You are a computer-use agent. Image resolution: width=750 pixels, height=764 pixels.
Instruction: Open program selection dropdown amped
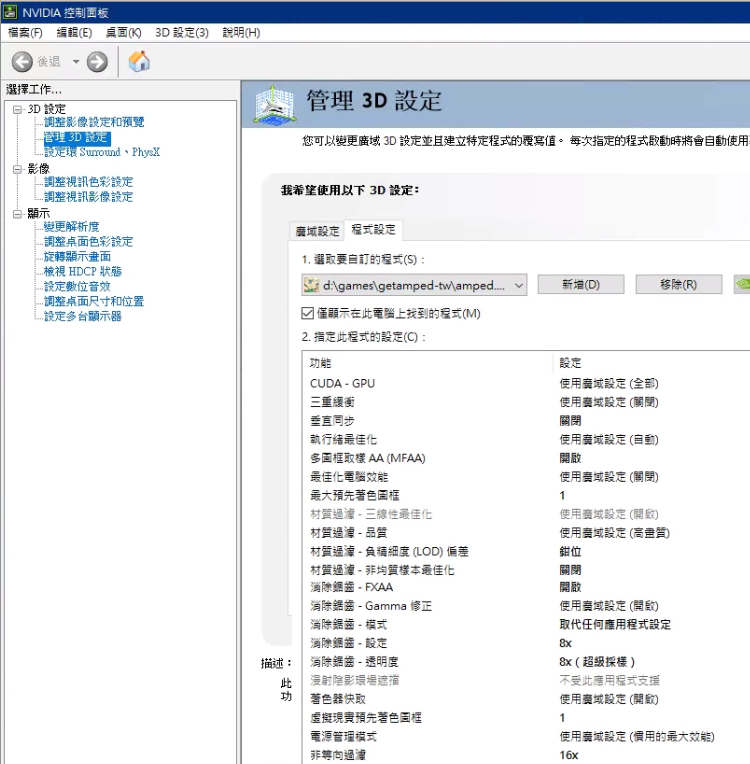(x=414, y=285)
